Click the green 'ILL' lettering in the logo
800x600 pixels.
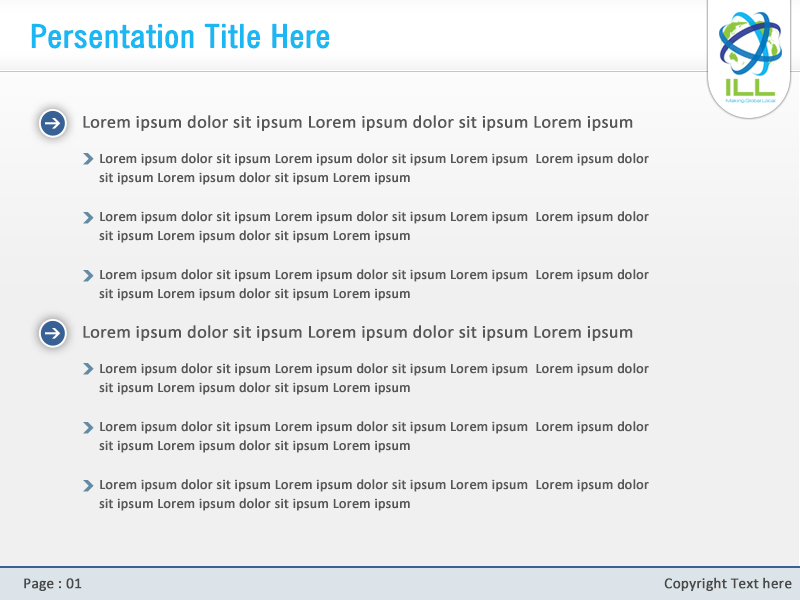(750, 87)
